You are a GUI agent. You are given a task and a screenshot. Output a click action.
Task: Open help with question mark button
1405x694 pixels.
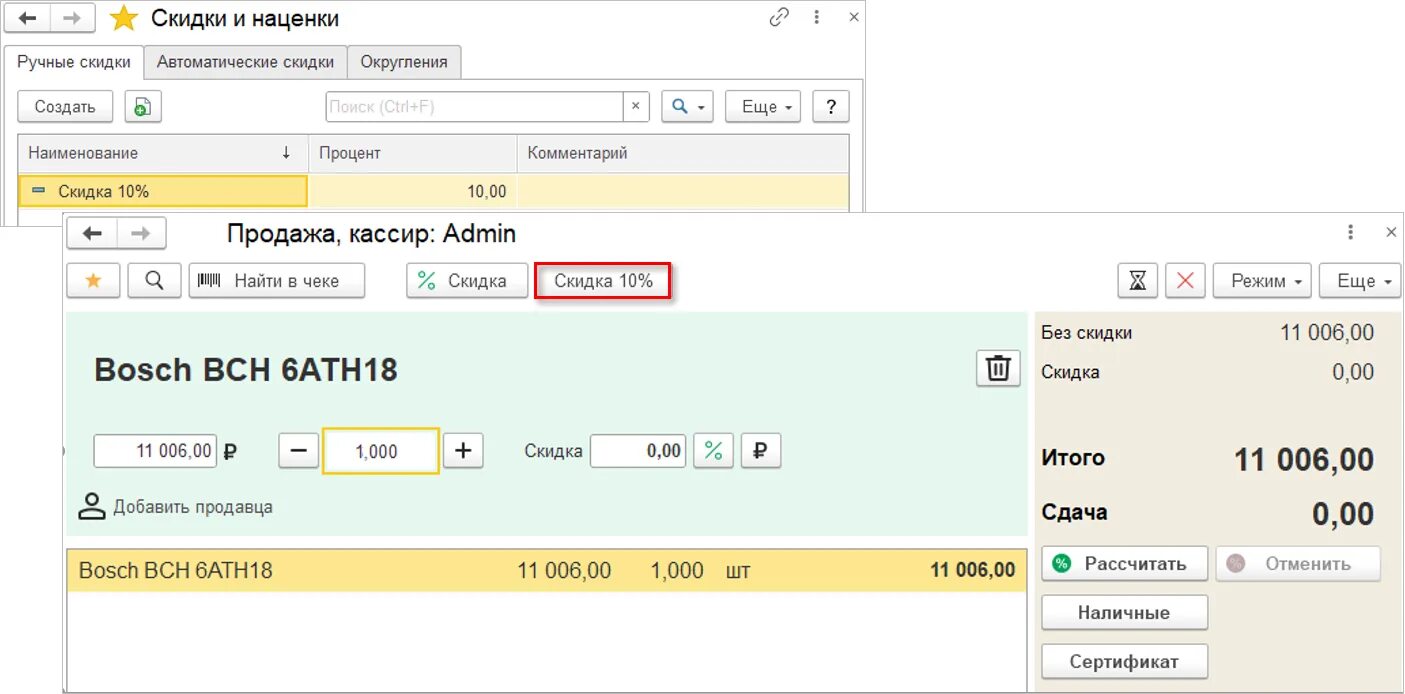tap(831, 107)
